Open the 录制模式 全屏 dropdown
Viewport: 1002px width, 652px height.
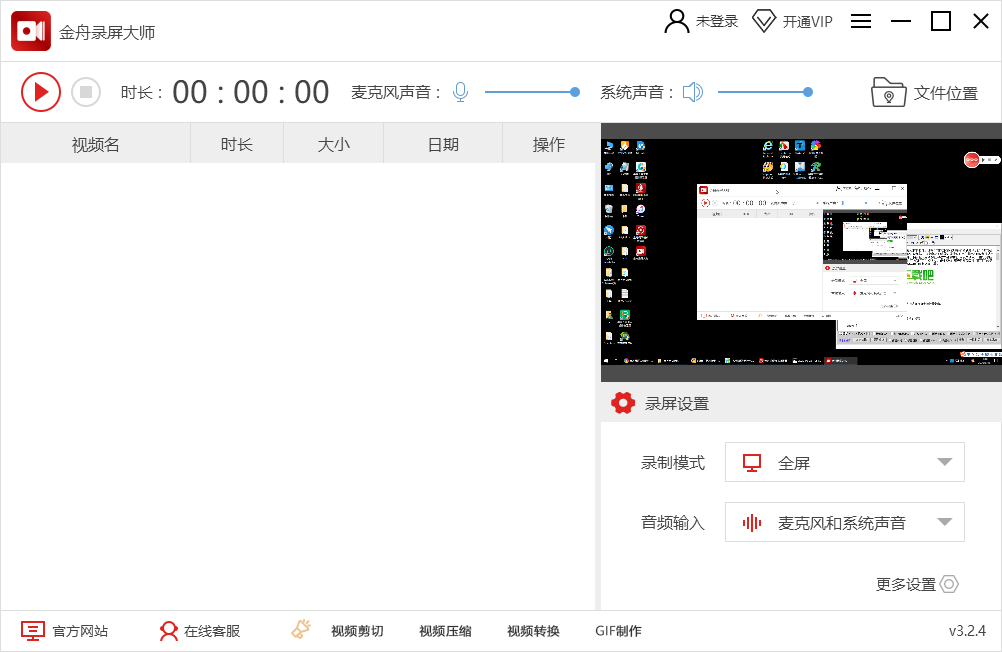coord(844,462)
